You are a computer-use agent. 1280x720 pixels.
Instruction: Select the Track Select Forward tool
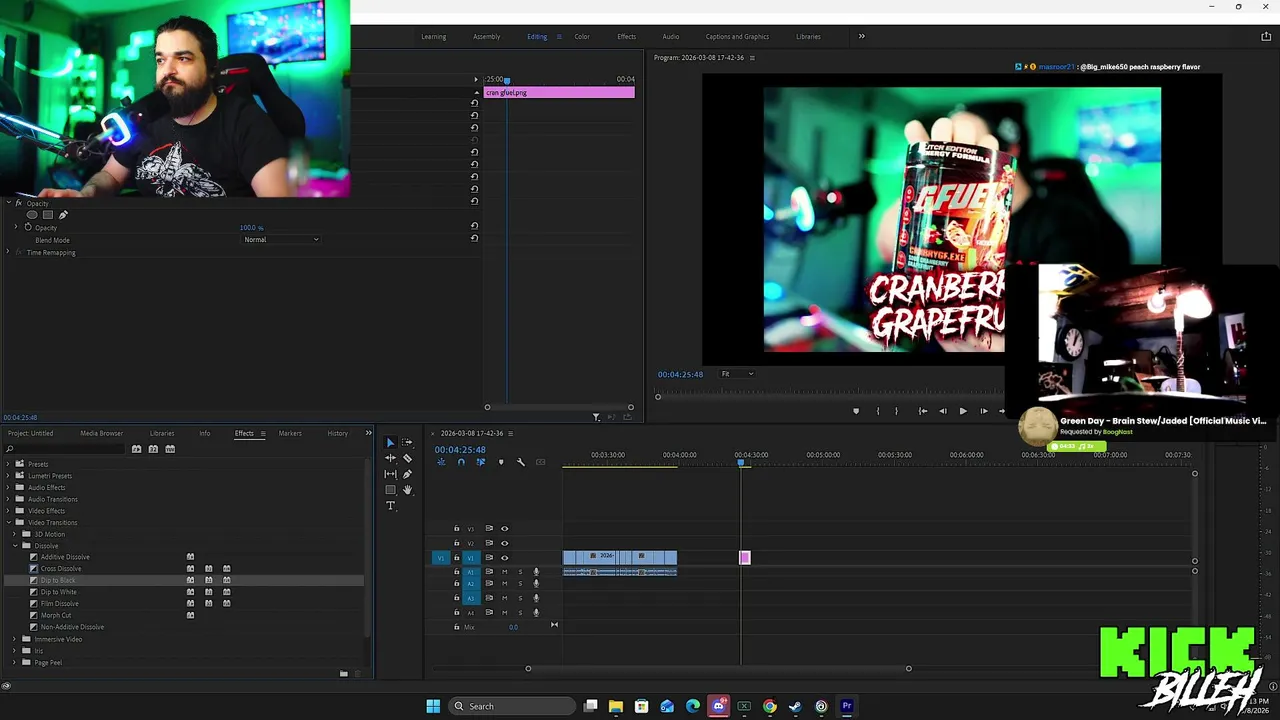tap(407, 443)
